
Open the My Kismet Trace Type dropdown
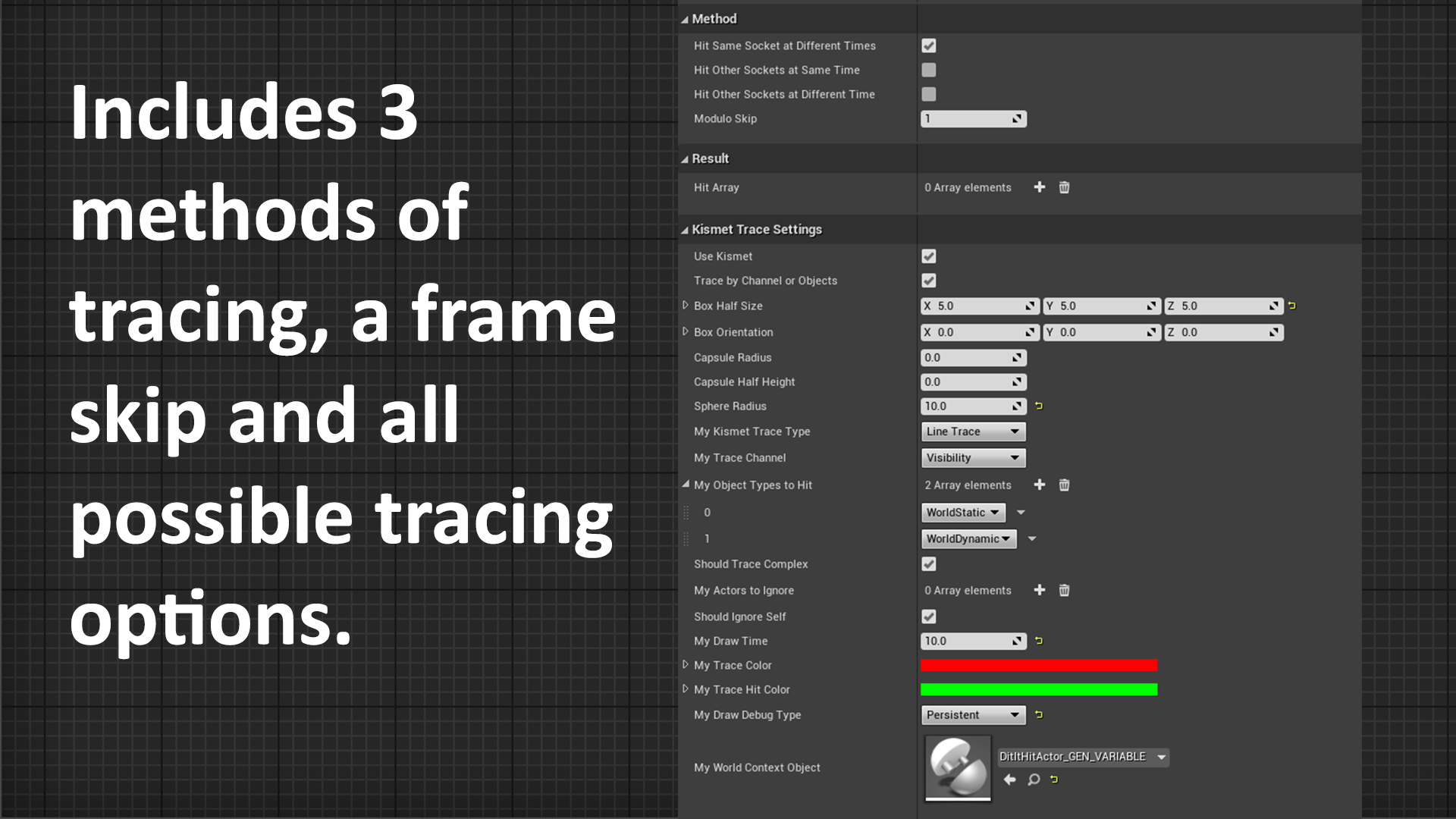[971, 431]
